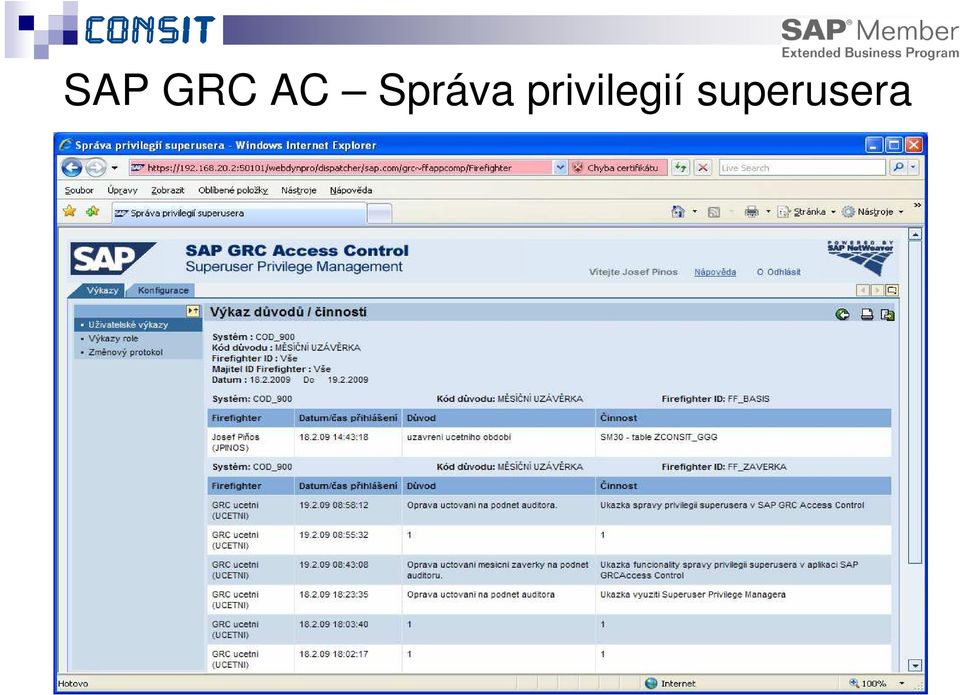This screenshot has width=960, height=695.
Task: Select Uživatelské výkazy in navigation
Action: (138, 325)
